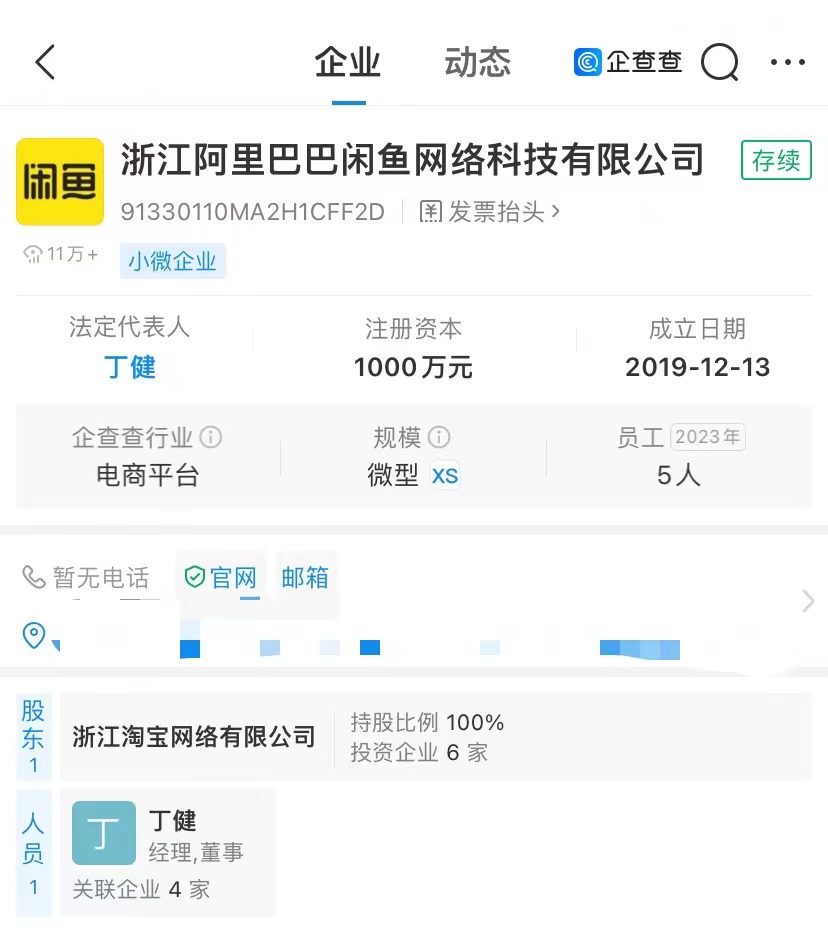The width and height of the screenshot is (828, 932).
Task: Switch to the 企业 tab
Action: click(348, 62)
